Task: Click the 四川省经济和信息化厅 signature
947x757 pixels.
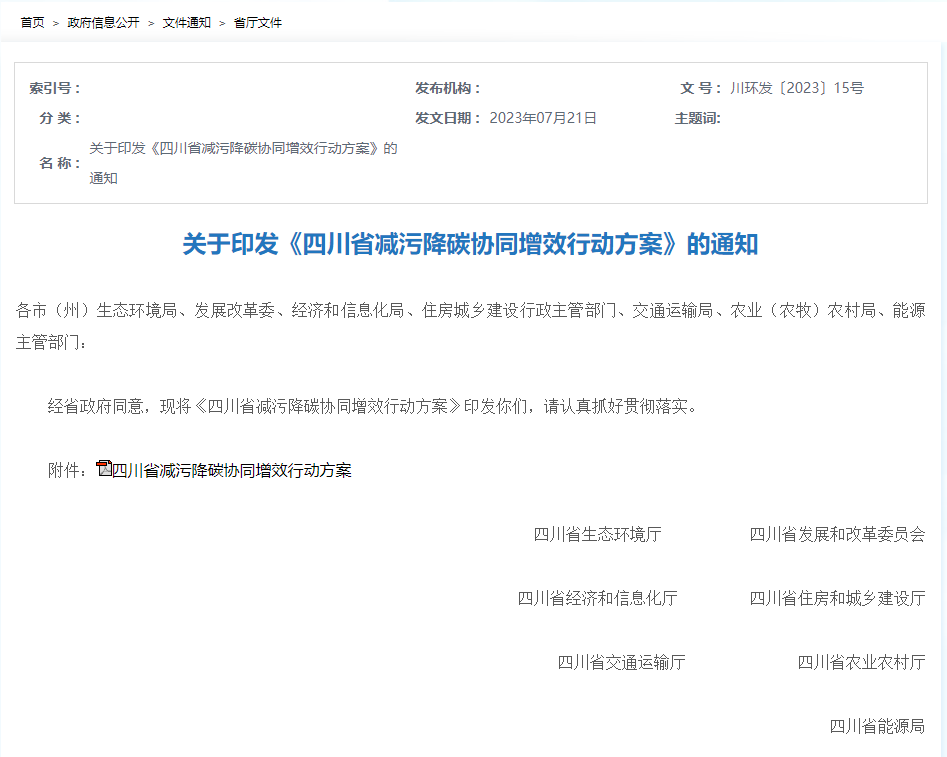Action: 597,598
